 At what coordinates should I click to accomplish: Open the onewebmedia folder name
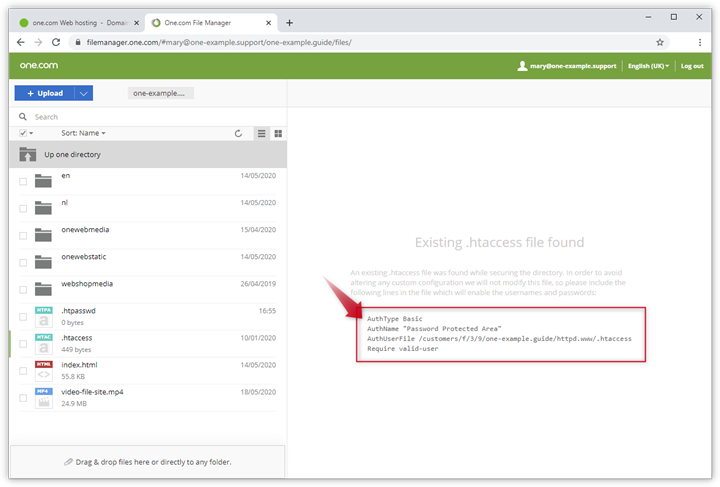[85, 230]
